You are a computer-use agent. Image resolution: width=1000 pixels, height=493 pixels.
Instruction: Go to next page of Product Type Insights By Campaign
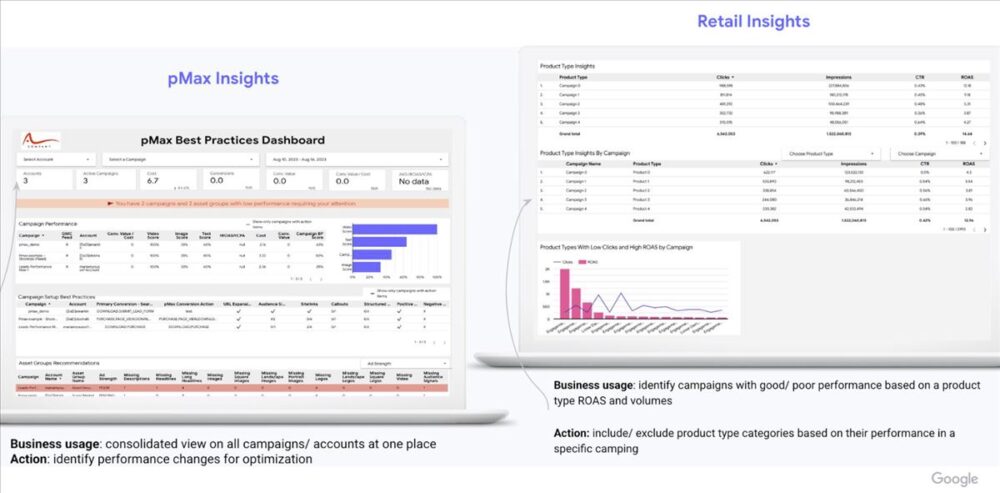click(984, 229)
